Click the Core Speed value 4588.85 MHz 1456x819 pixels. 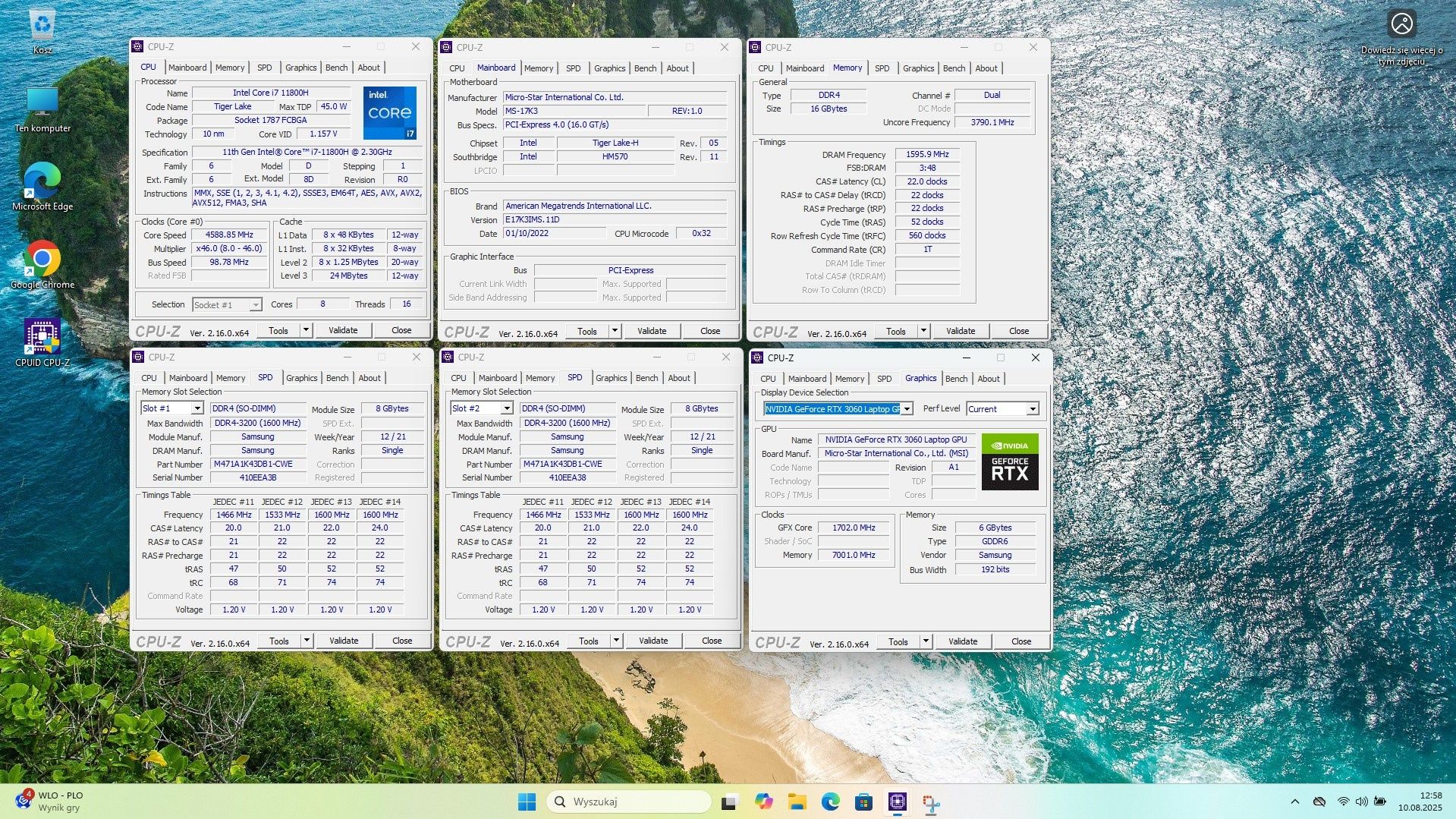[230, 235]
